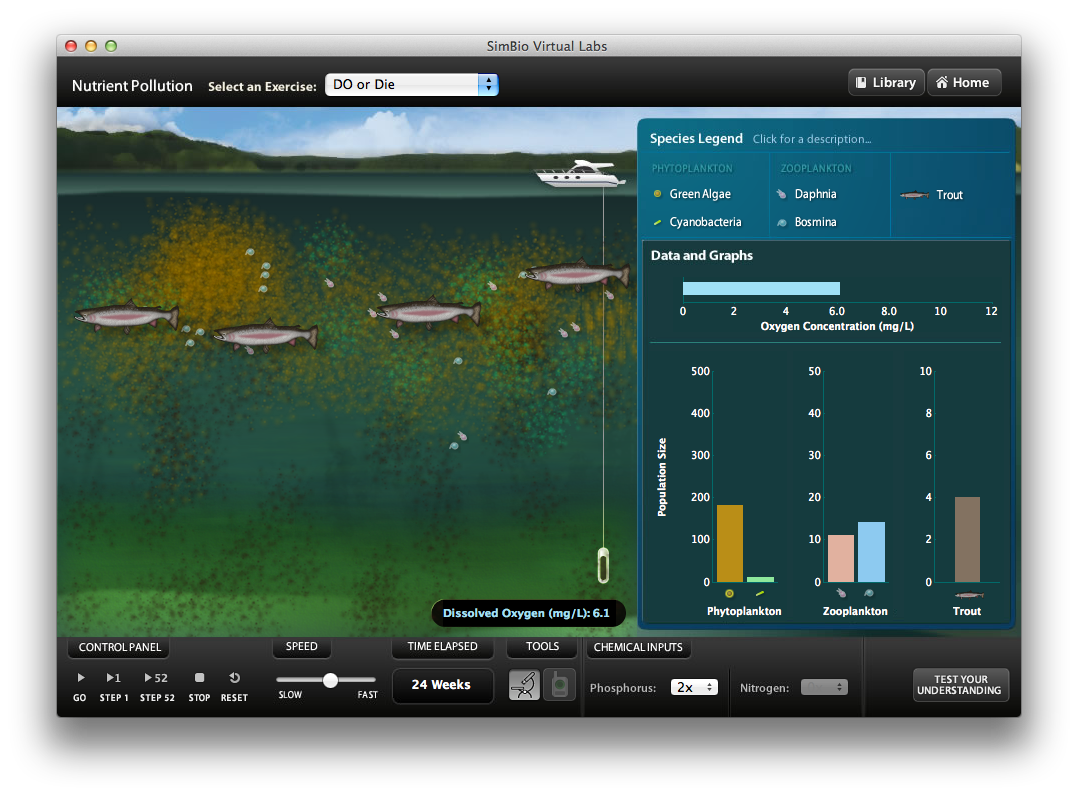Screen dimensions: 1078x796
Task: Reset the simulation with RESET icon
Action: pyautogui.click(x=234, y=678)
